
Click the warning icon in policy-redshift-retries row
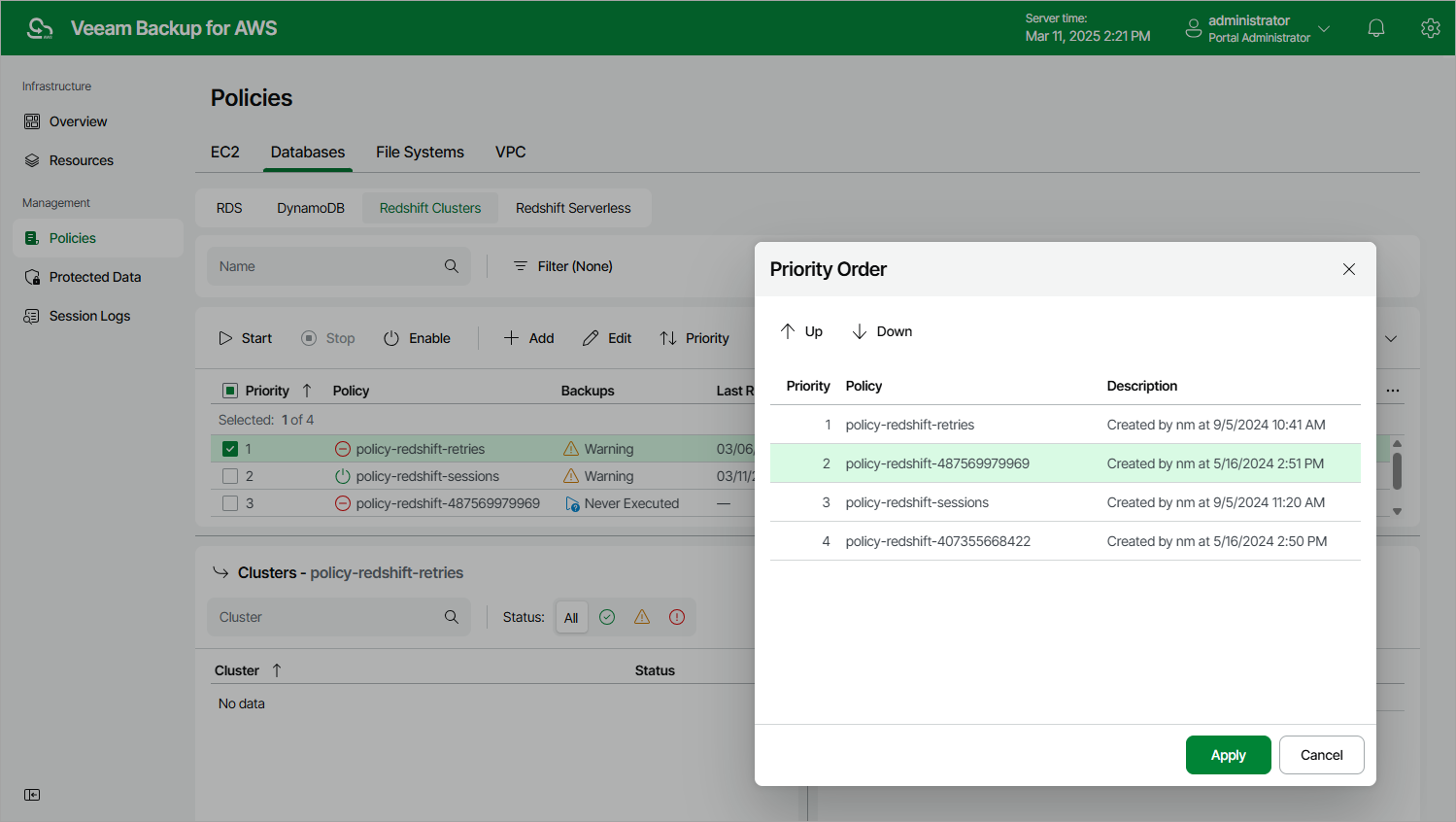click(571, 449)
